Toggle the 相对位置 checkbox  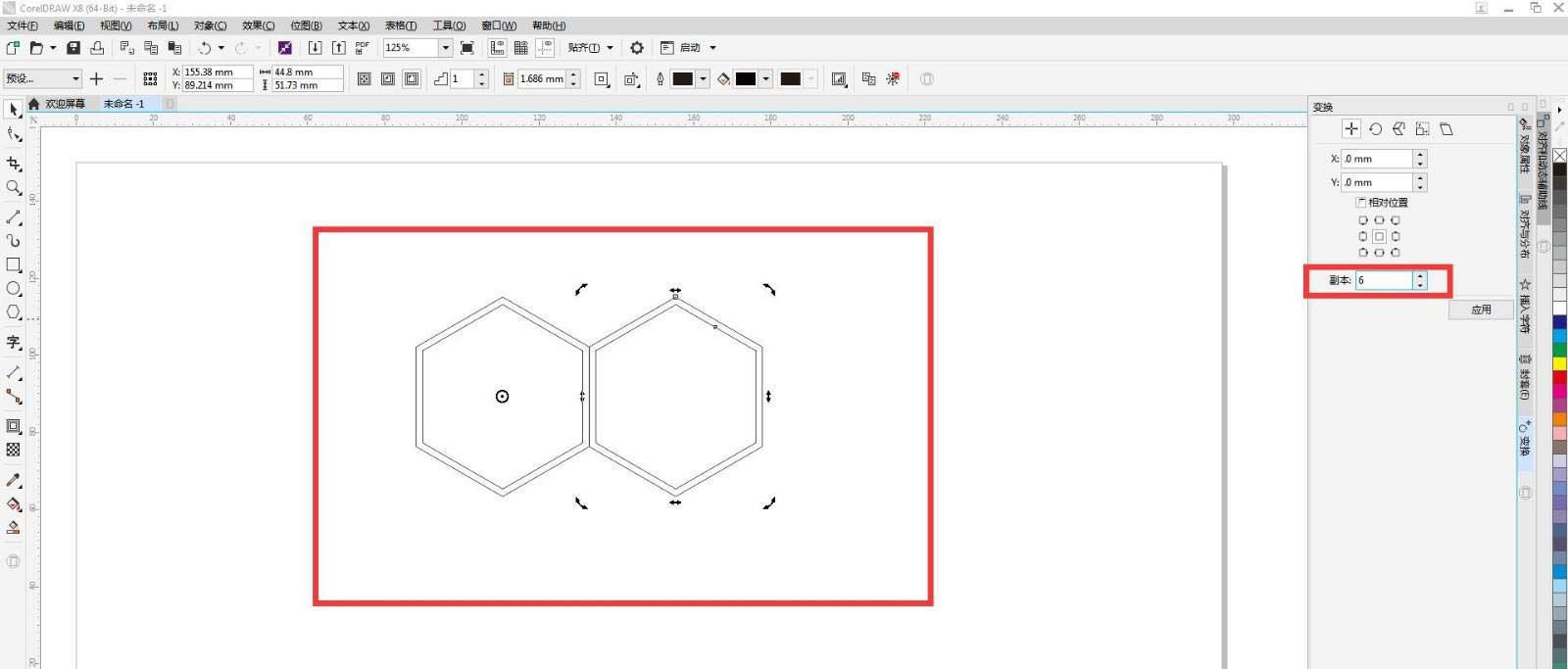1361,202
